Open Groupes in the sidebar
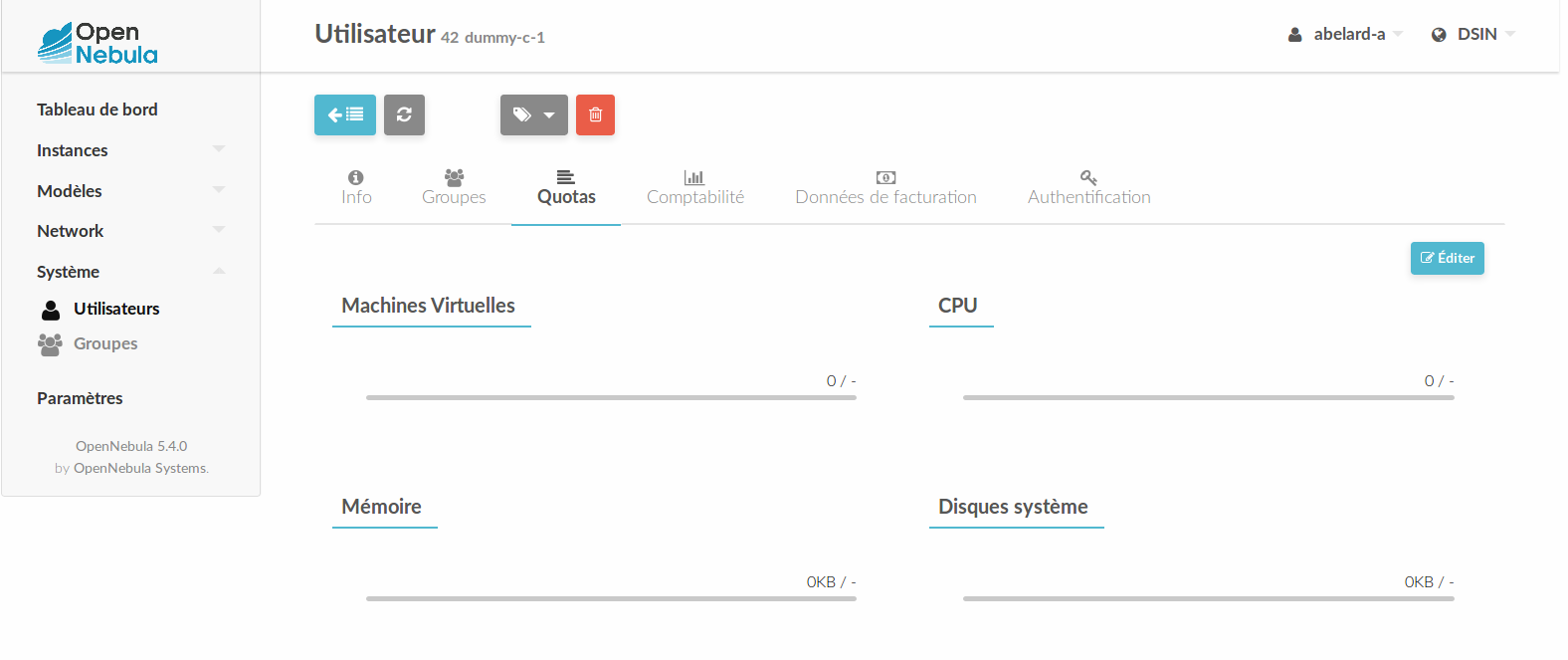The height and width of the screenshot is (660, 1568). tap(104, 343)
